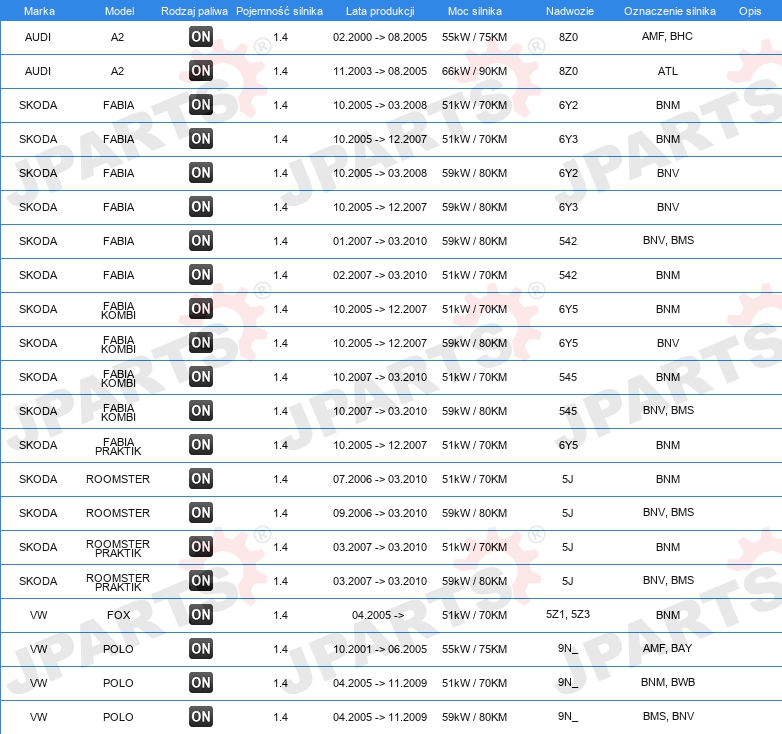Click ON icon in the FABIA 6Y3 BNM row
782x734 pixels.
[201, 138]
